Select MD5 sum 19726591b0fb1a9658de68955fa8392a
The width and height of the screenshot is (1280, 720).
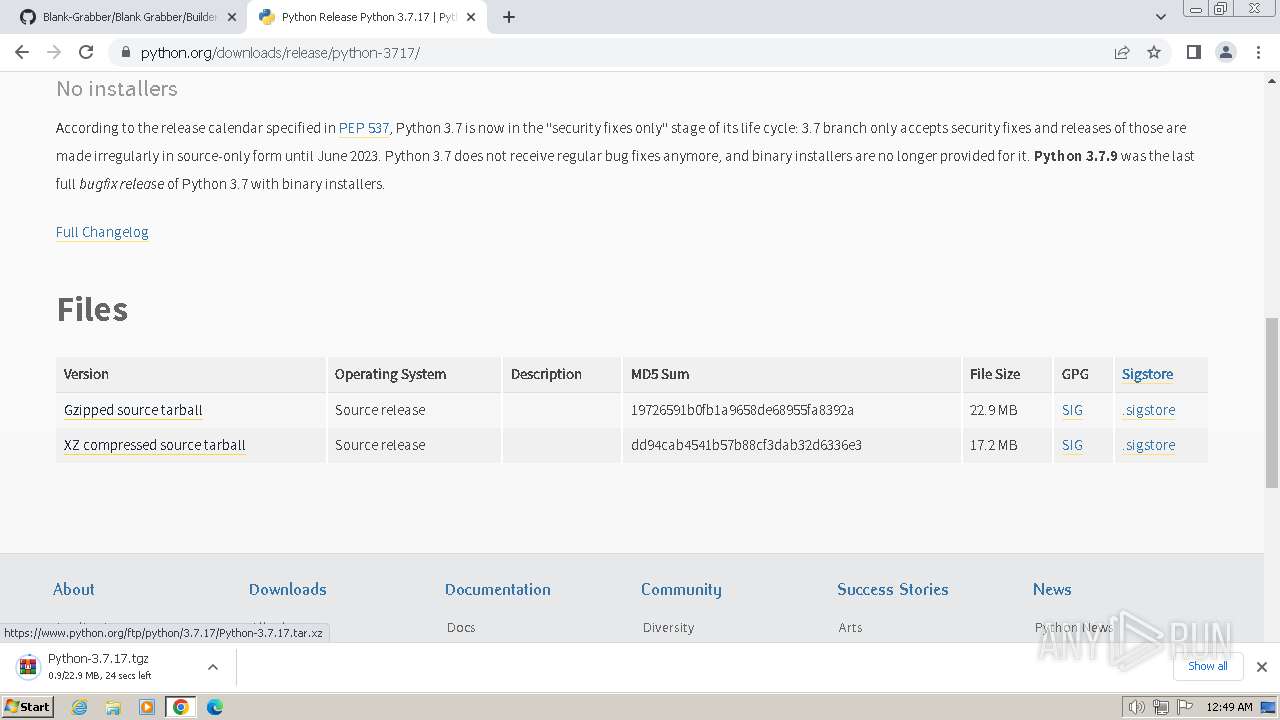pos(742,410)
